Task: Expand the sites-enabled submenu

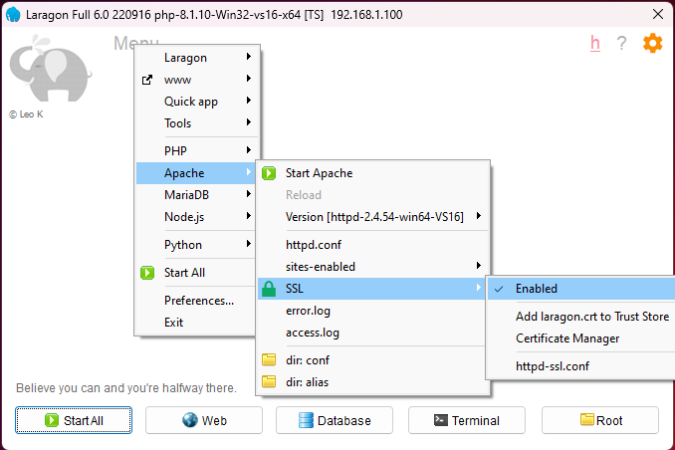Action: (373, 267)
